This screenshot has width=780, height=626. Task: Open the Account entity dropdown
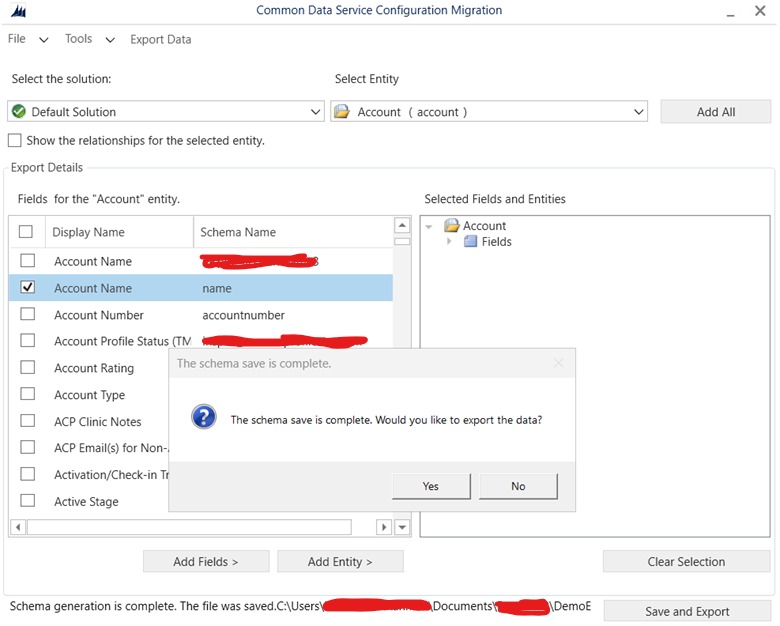coord(639,112)
